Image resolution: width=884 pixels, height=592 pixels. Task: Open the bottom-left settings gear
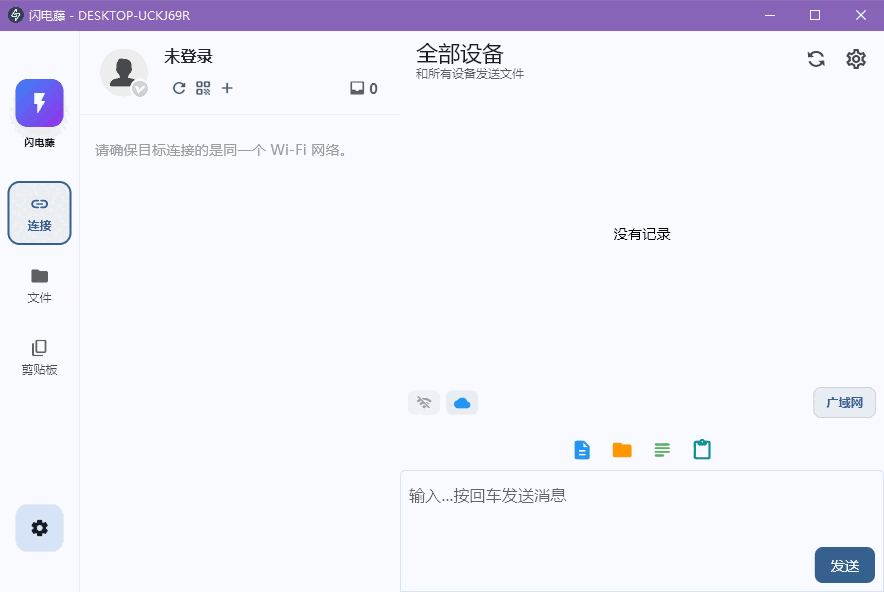[39, 528]
